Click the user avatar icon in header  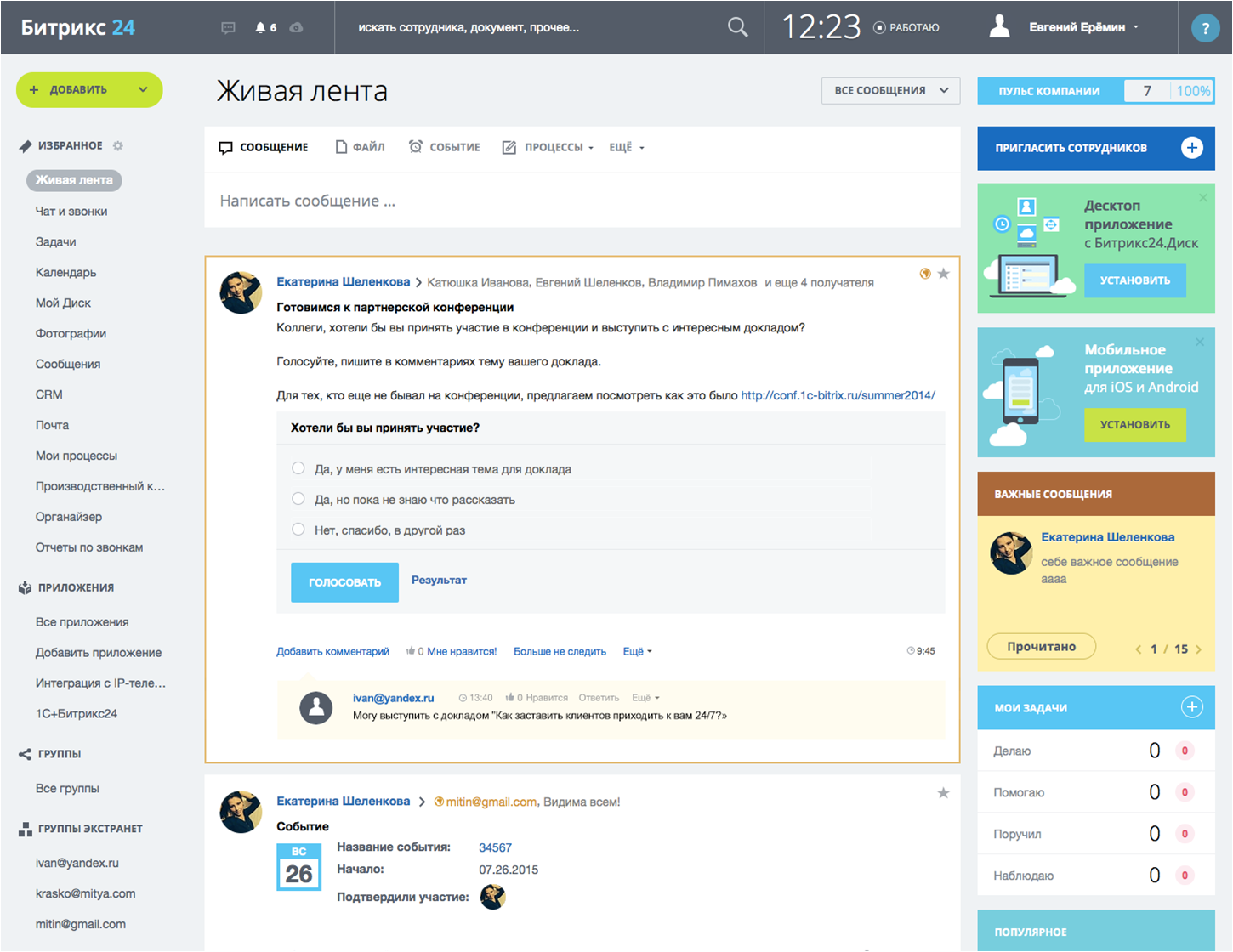click(x=1000, y=26)
